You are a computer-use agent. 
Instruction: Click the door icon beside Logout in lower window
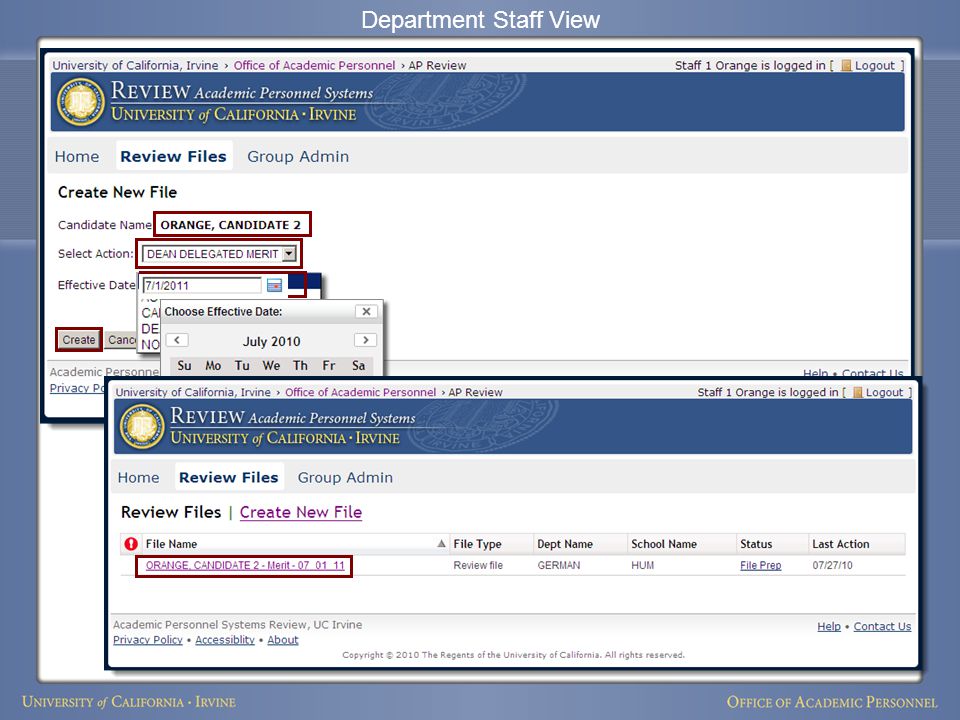pyautogui.click(x=858, y=392)
